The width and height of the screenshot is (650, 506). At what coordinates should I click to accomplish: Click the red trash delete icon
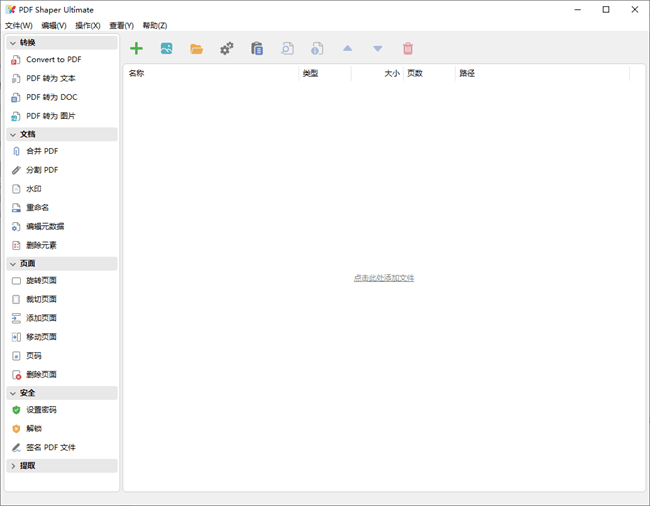click(x=407, y=48)
